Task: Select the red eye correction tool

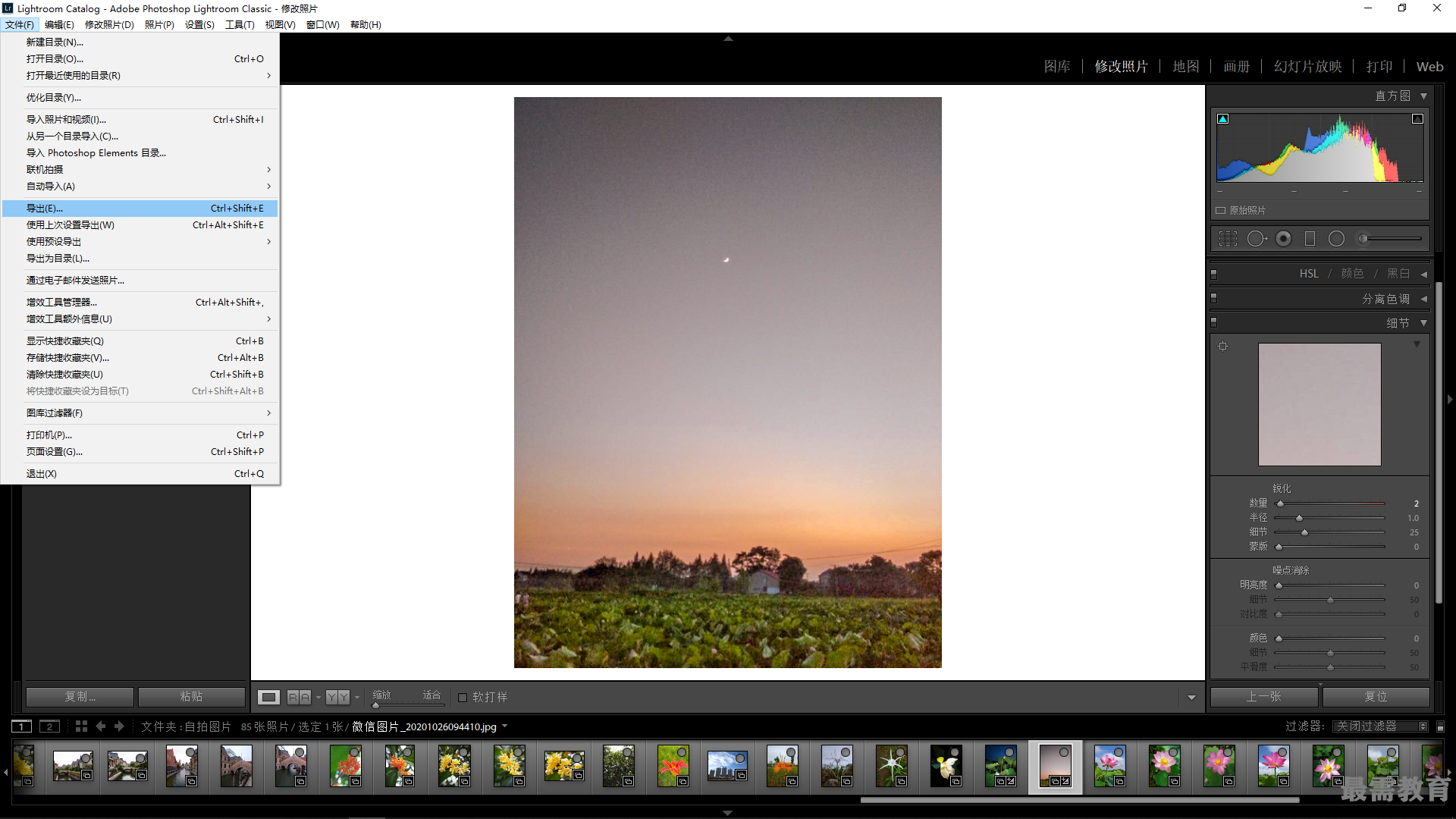Action: pos(1283,239)
